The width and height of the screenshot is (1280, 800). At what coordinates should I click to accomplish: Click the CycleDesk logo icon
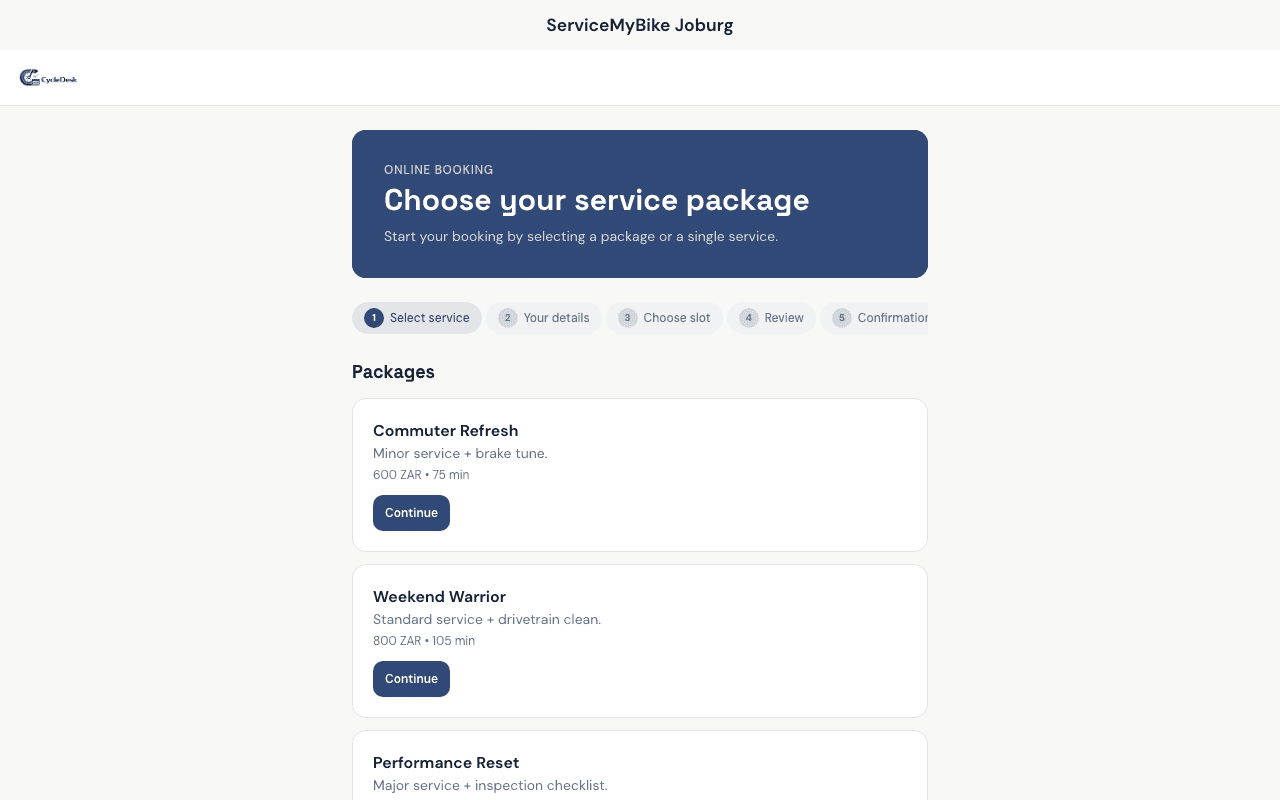point(28,77)
